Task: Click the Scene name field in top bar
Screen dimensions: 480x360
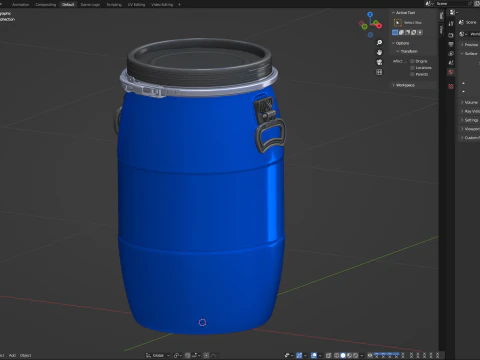Action: [450, 4]
